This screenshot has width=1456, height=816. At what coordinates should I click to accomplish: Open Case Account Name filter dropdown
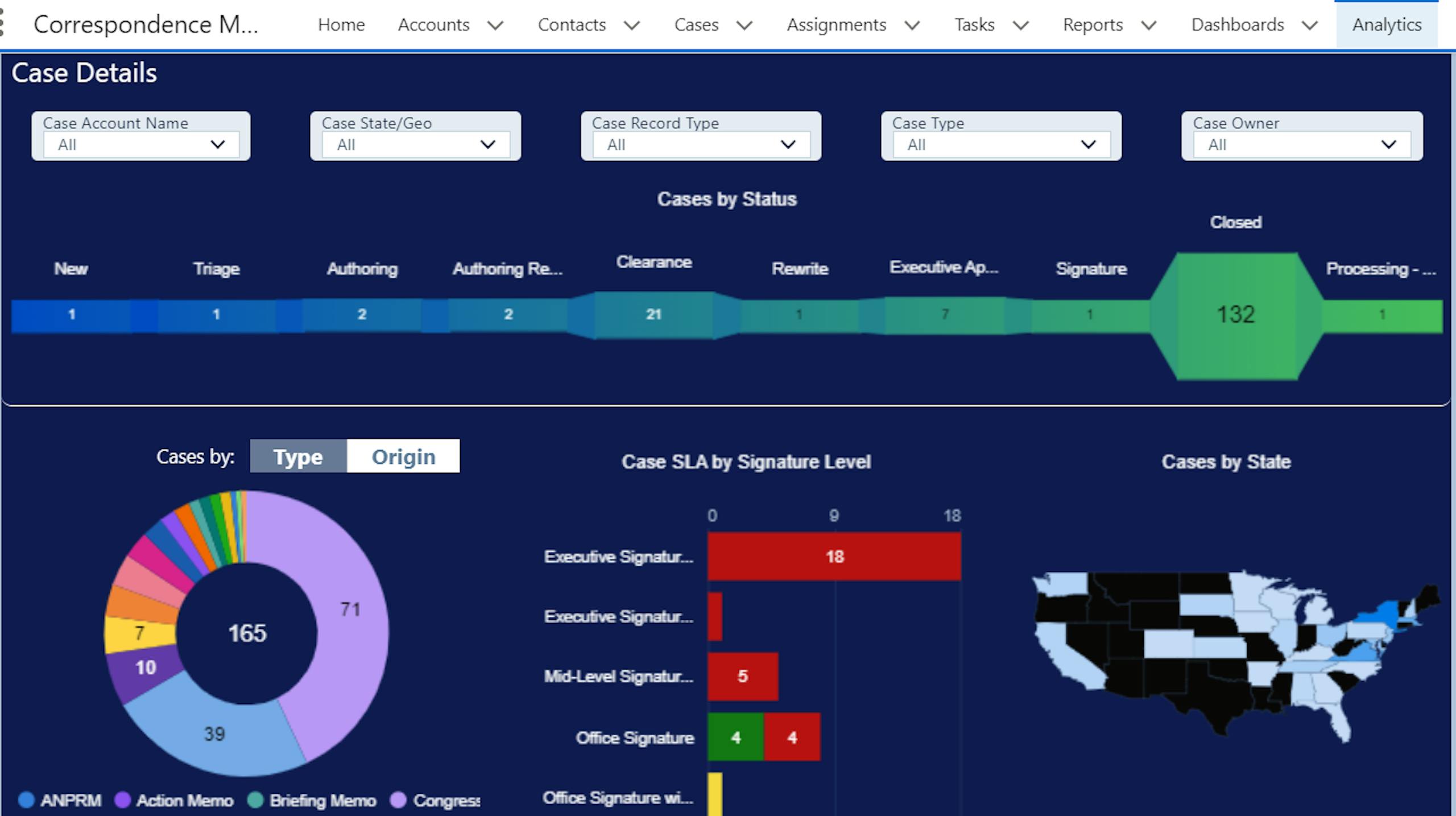(140, 145)
